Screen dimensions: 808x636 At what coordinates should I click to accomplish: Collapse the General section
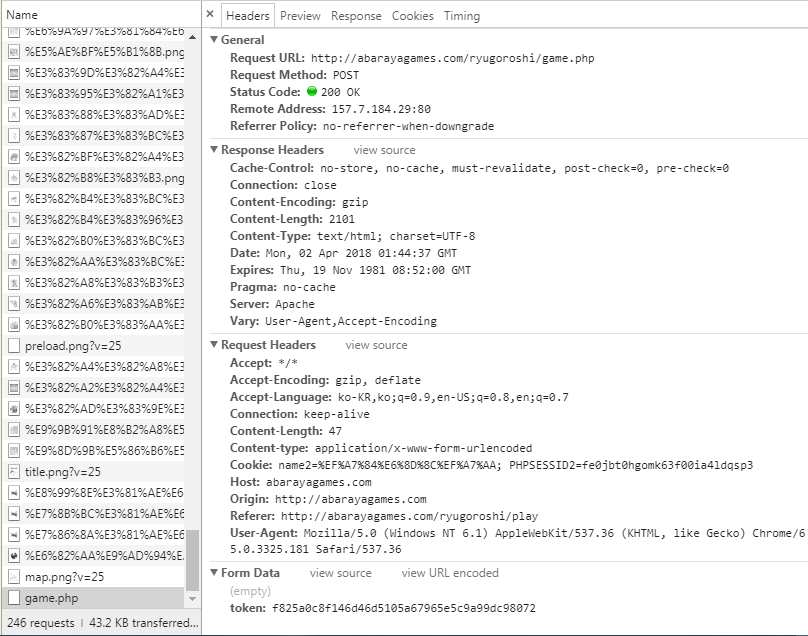214,40
